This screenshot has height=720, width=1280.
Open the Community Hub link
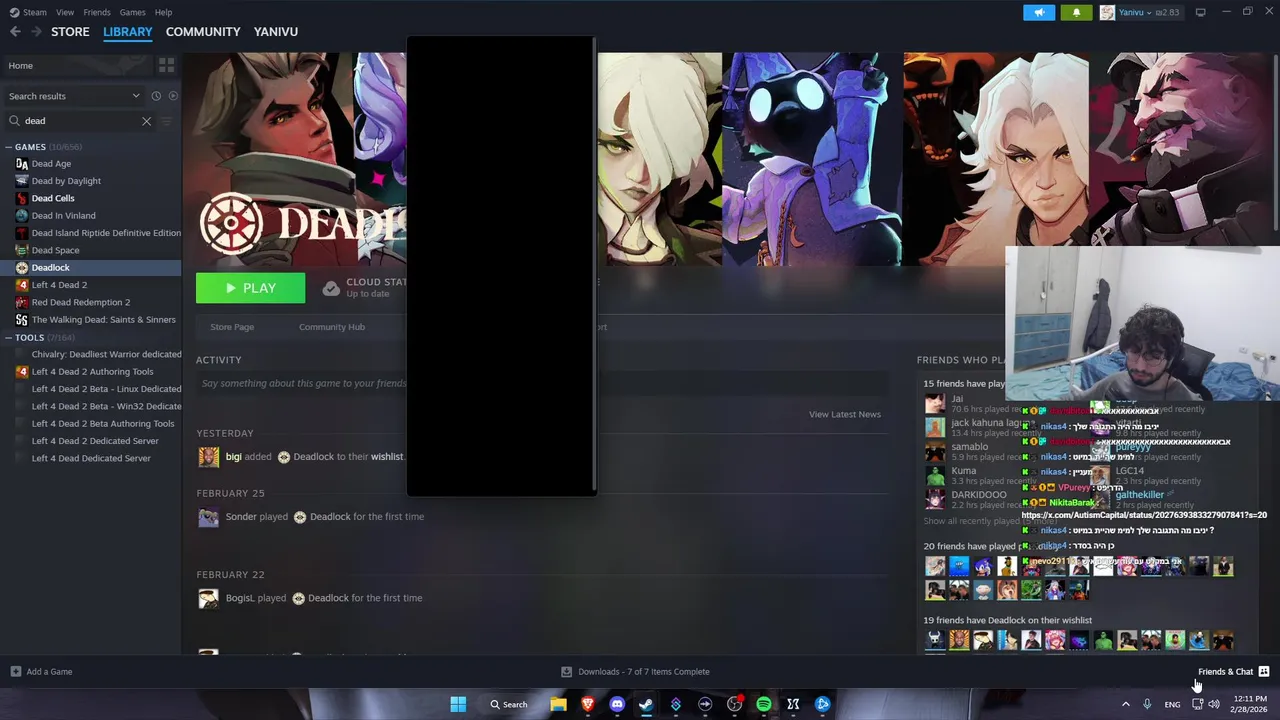pos(332,327)
